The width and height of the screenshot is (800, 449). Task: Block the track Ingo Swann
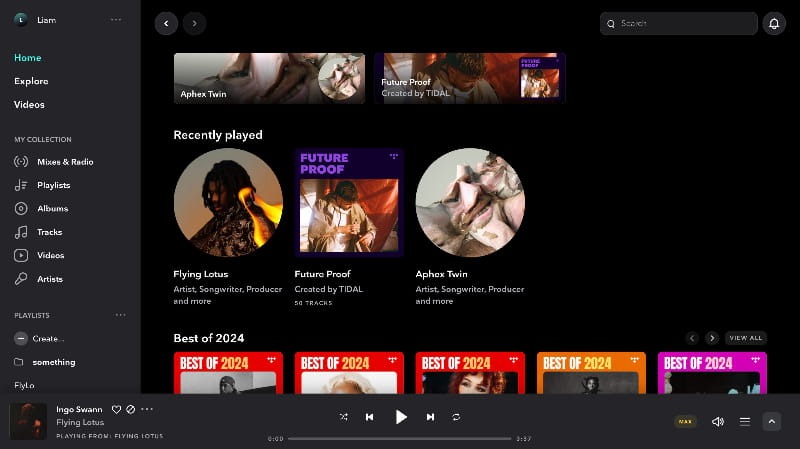click(130, 409)
